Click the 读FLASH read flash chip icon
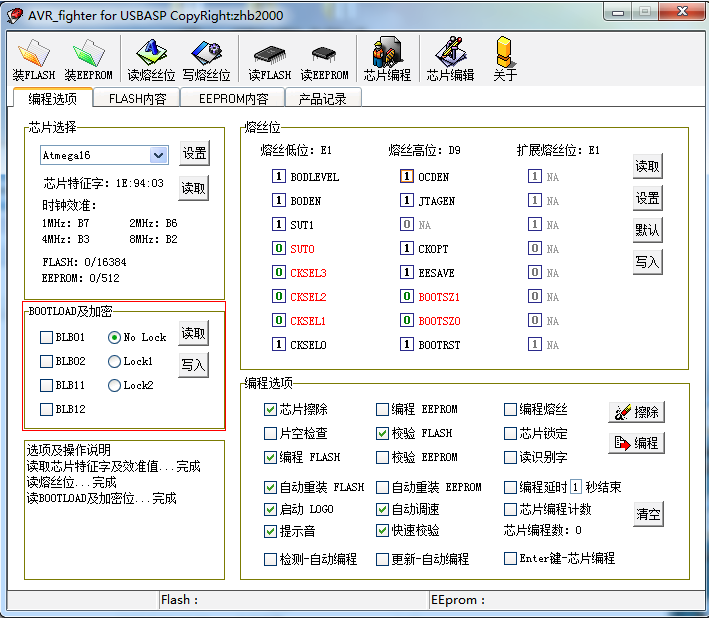709x618 pixels. [269, 60]
